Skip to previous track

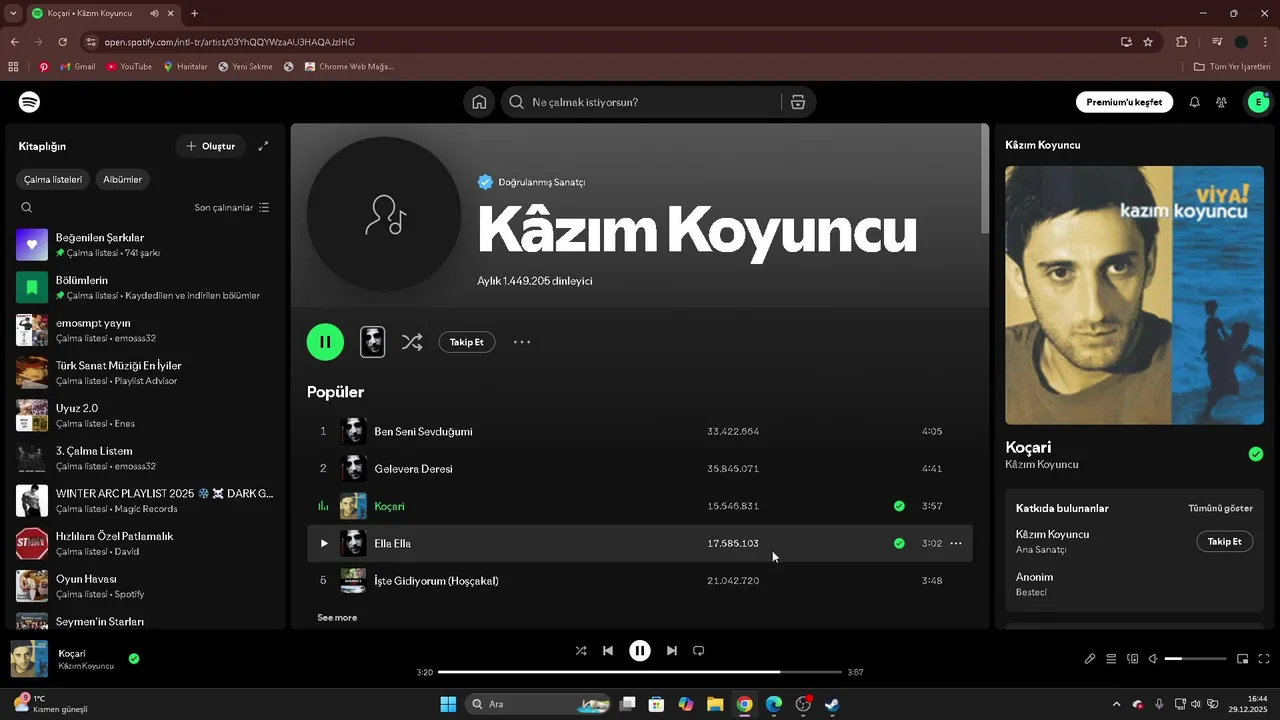(x=608, y=651)
